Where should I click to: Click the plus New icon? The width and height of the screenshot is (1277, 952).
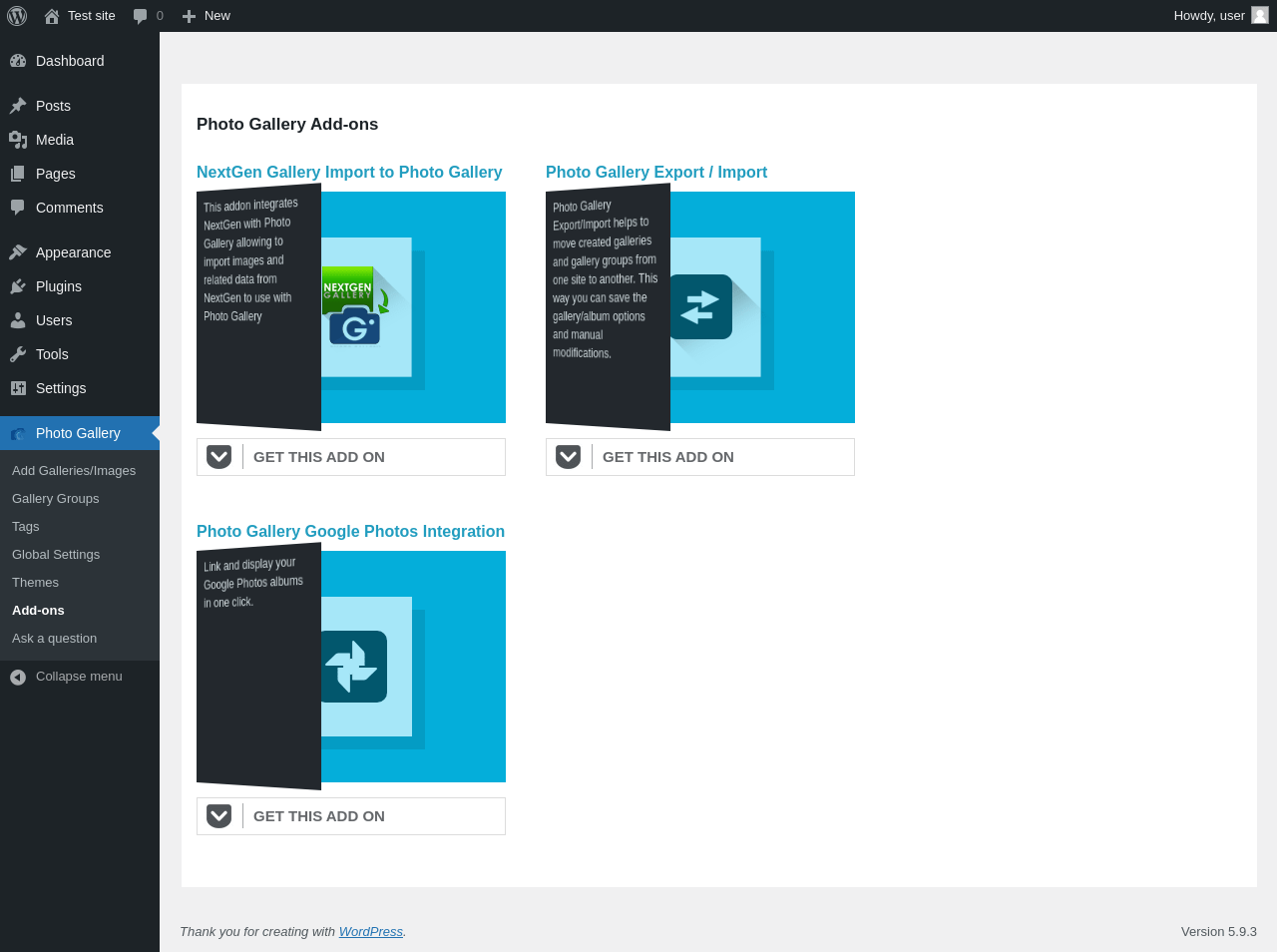coord(189,16)
